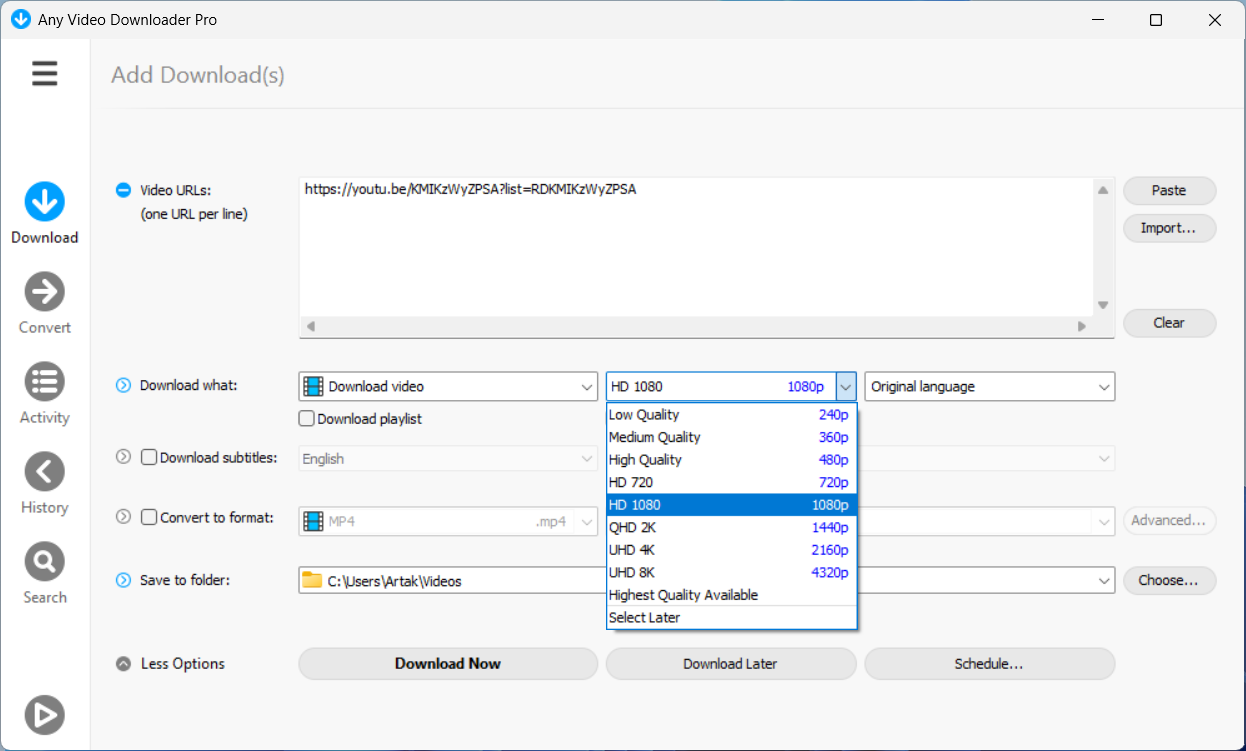The height and width of the screenshot is (751, 1246).
Task: Enable the Convert to format checkbox
Action: click(149, 518)
